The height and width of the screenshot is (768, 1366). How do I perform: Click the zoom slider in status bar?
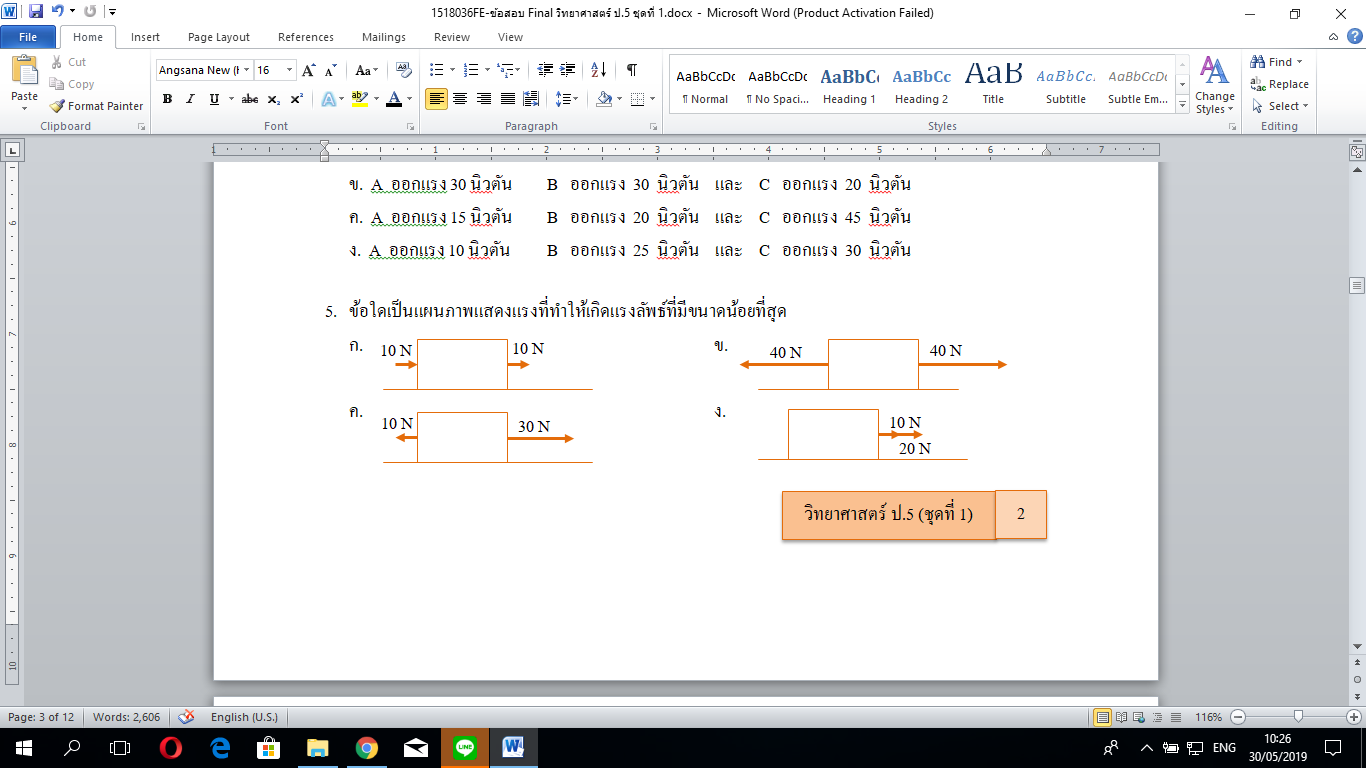click(1298, 717)
